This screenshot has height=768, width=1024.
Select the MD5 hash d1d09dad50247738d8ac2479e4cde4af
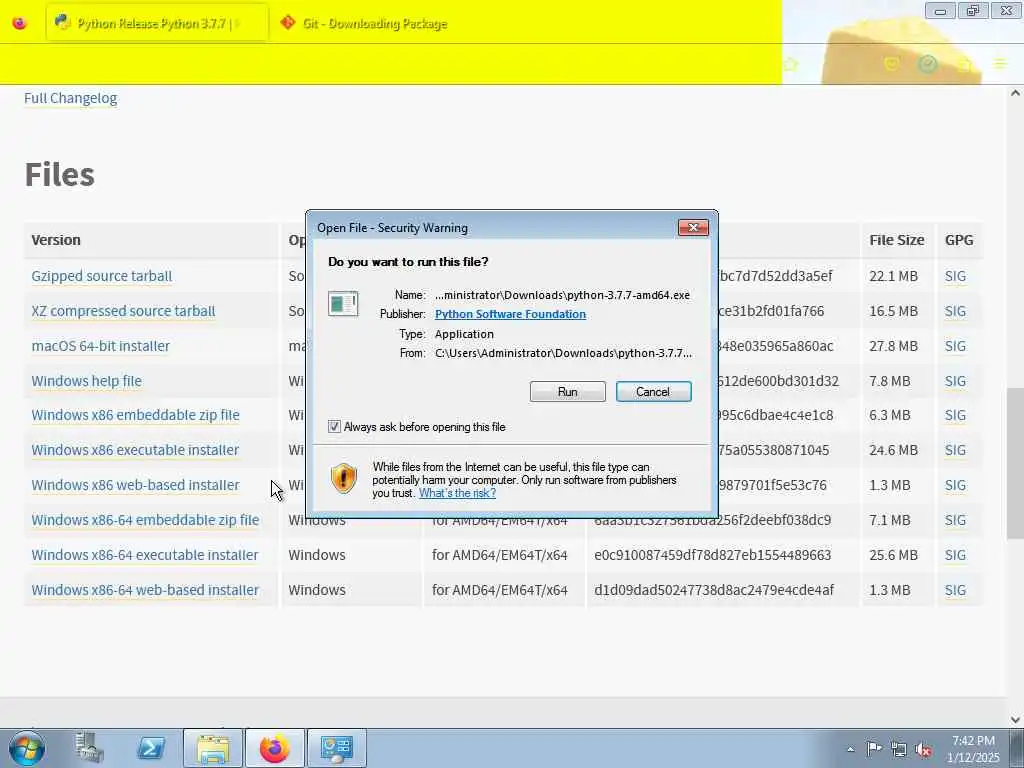coord(714,590)
